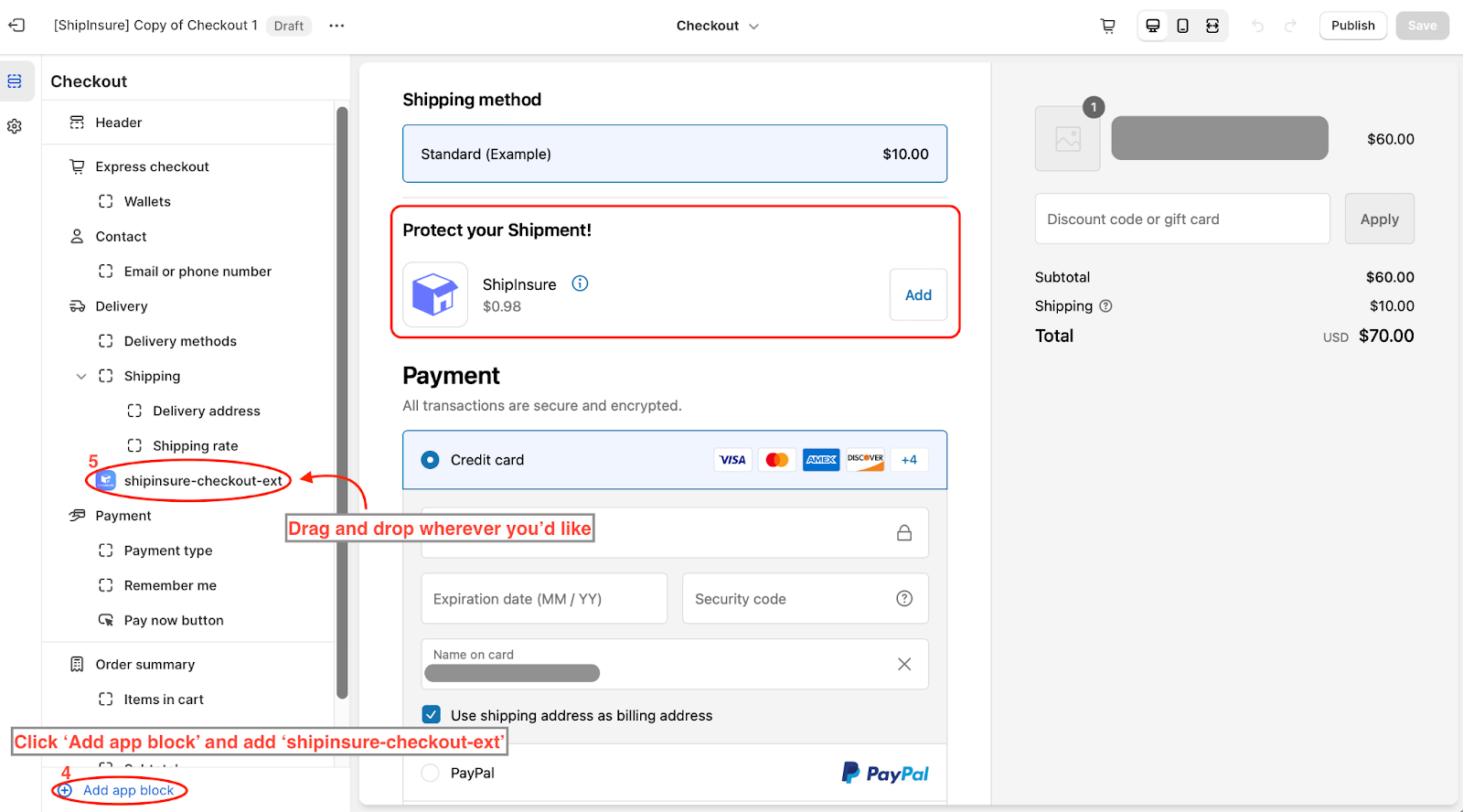Click the ShipInsure box product icon

(x=435, y=294)
